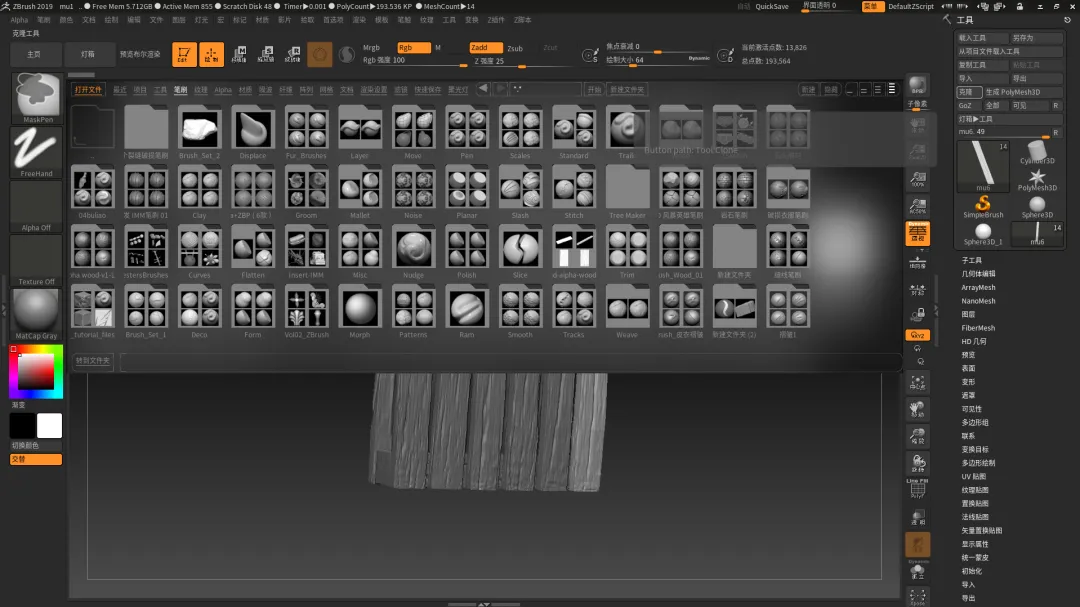Image resolution: width=1080 pixels, height=607 pixels.
Task: Open the FreeHand stroke picker
Action: click(x=36, y=149)
